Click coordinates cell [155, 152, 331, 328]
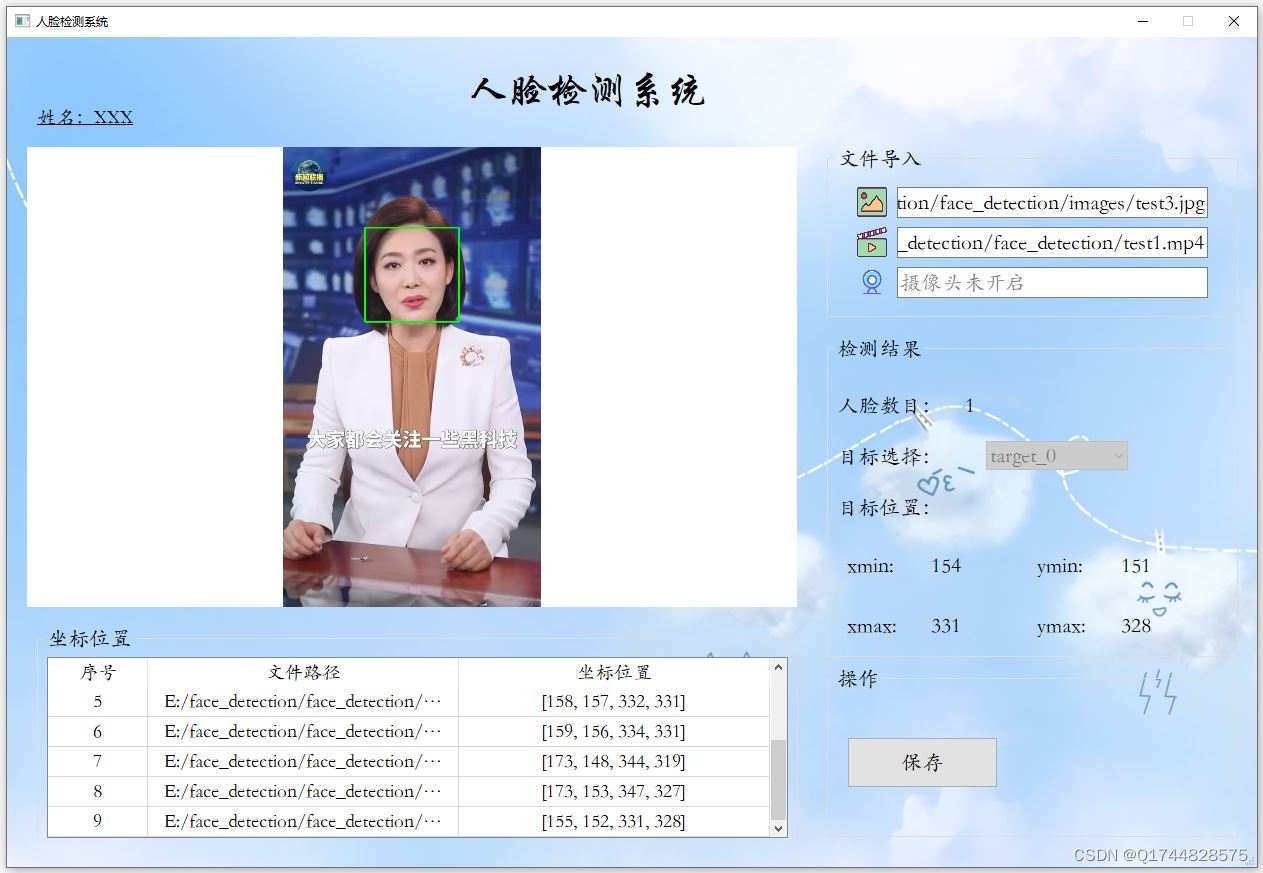The height and width of the screenshot is (873, 1263). (x=614, y=822)
